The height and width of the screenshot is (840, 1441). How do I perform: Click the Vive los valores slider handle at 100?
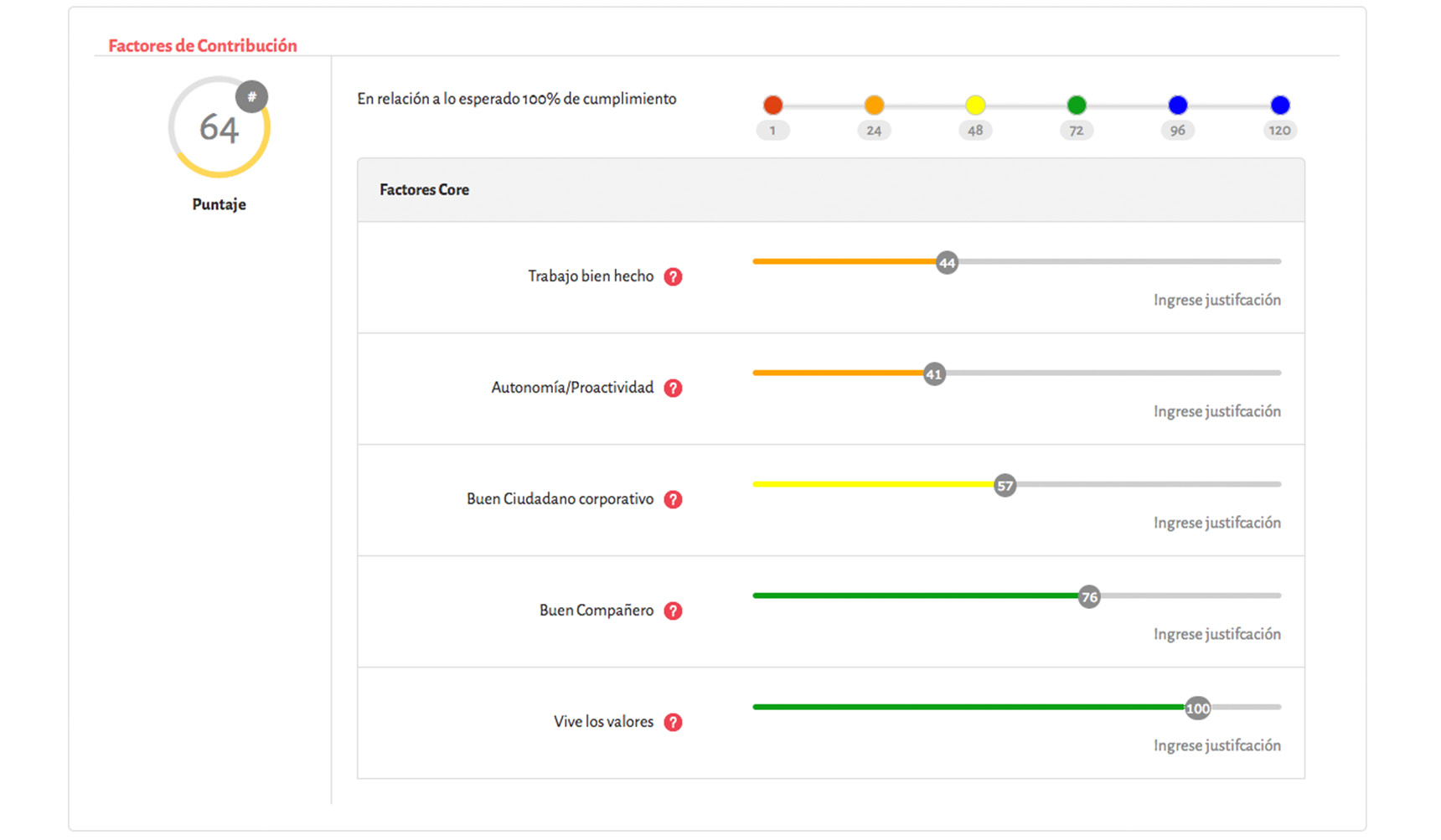(x=1198, y=709)
